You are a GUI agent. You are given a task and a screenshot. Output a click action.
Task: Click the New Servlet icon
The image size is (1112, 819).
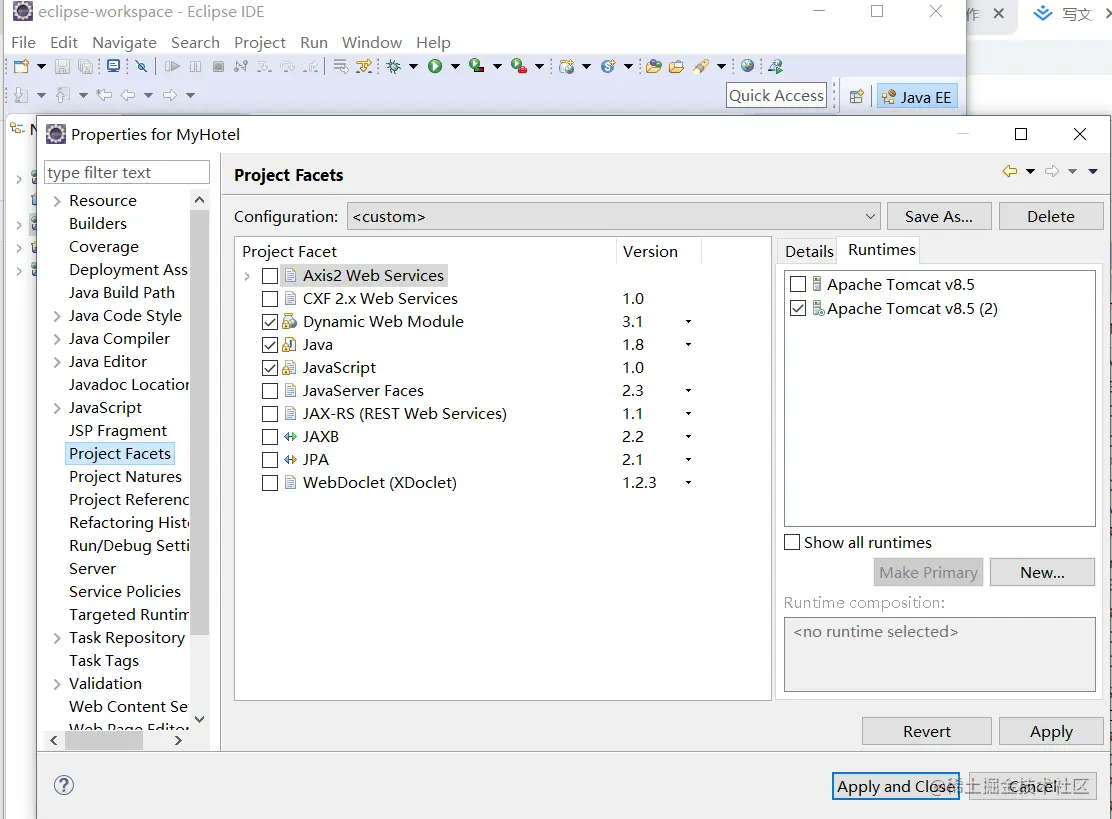pos(608,66)
